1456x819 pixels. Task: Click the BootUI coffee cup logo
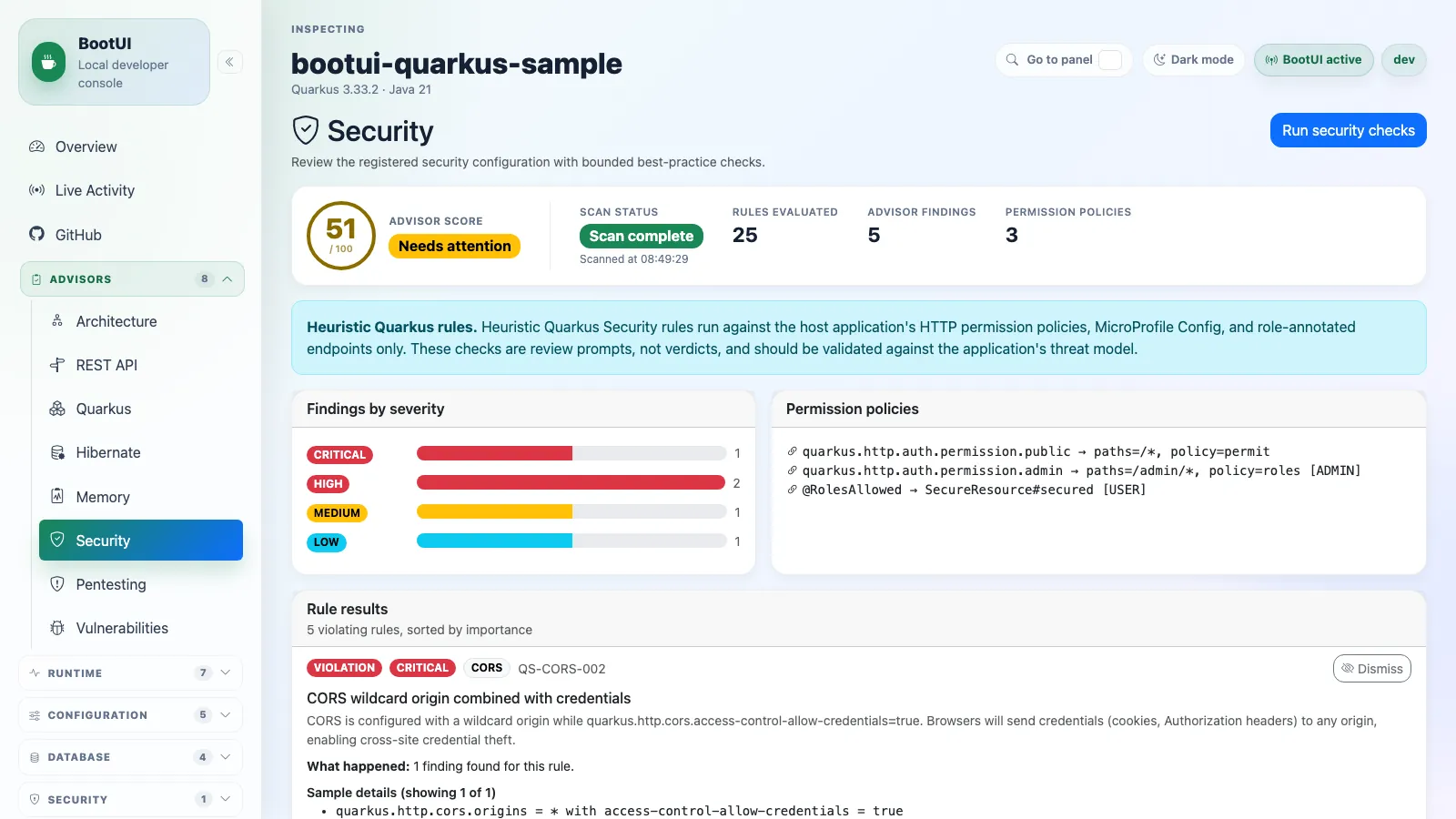49,62
